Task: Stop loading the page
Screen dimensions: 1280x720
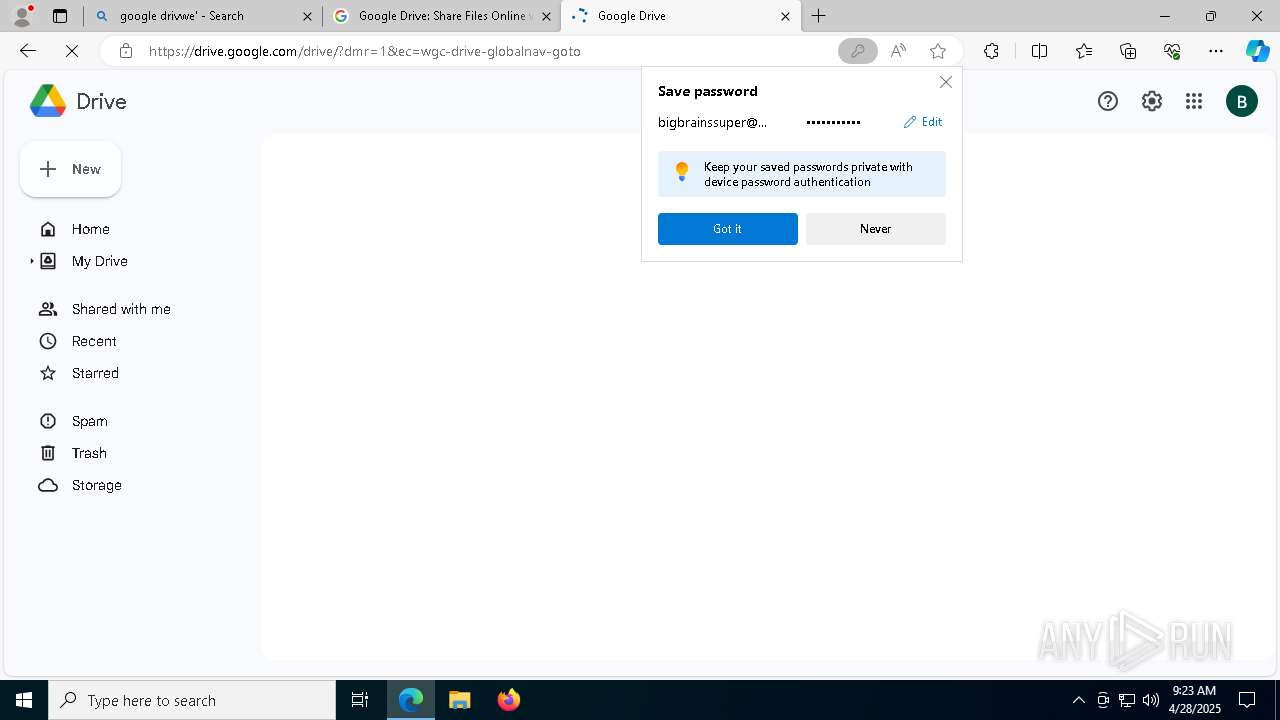Action: (72, 51)
